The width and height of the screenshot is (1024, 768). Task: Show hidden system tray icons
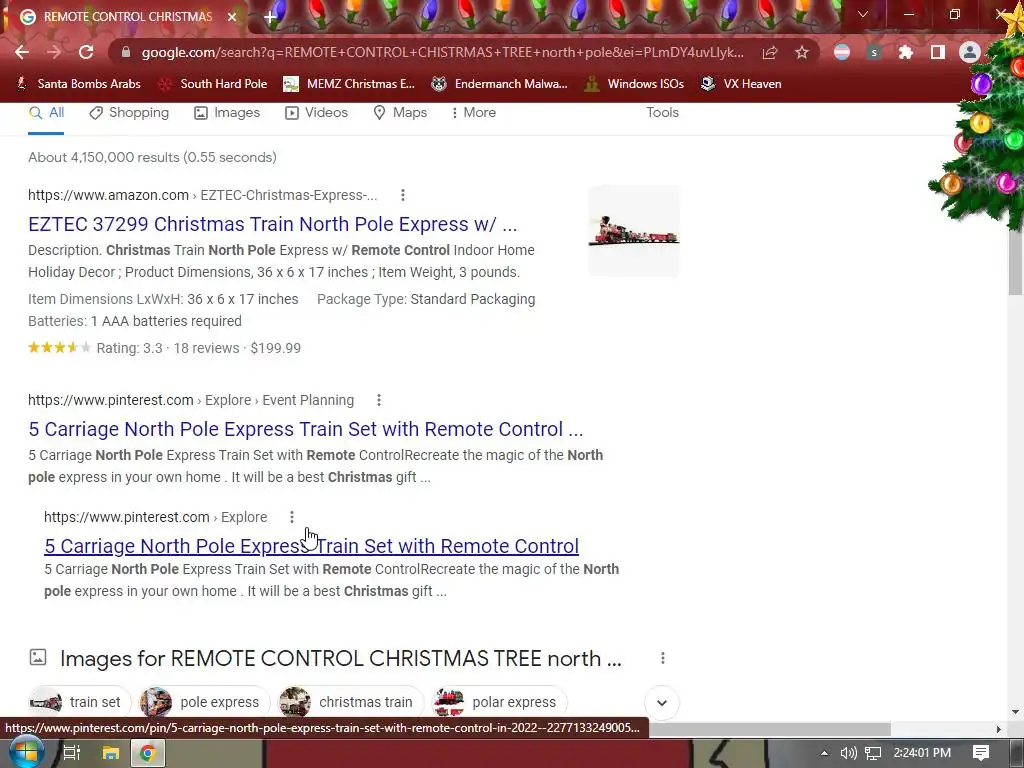click(824, 753)
